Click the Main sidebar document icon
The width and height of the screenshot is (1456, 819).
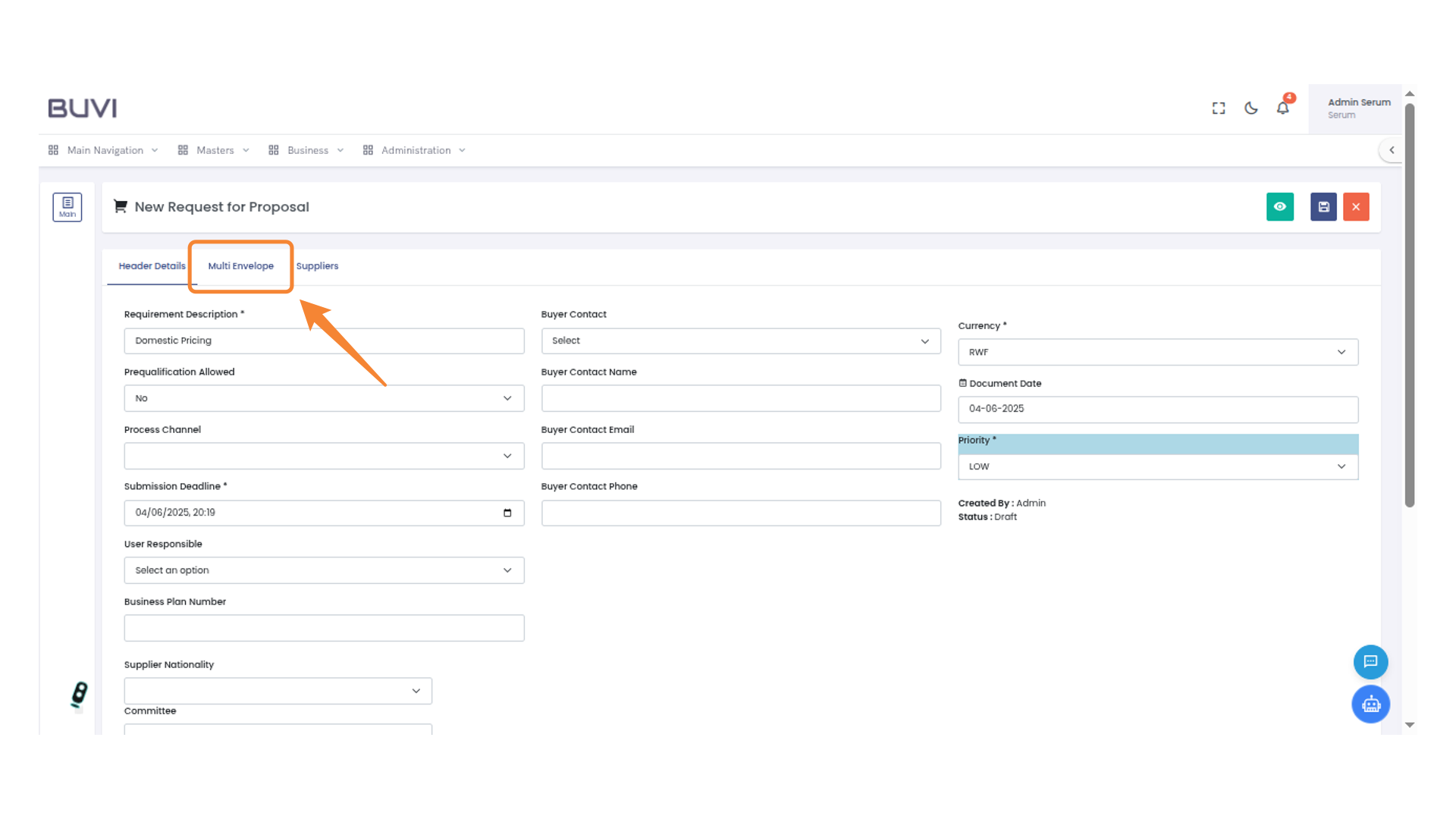tap(67, 206)
